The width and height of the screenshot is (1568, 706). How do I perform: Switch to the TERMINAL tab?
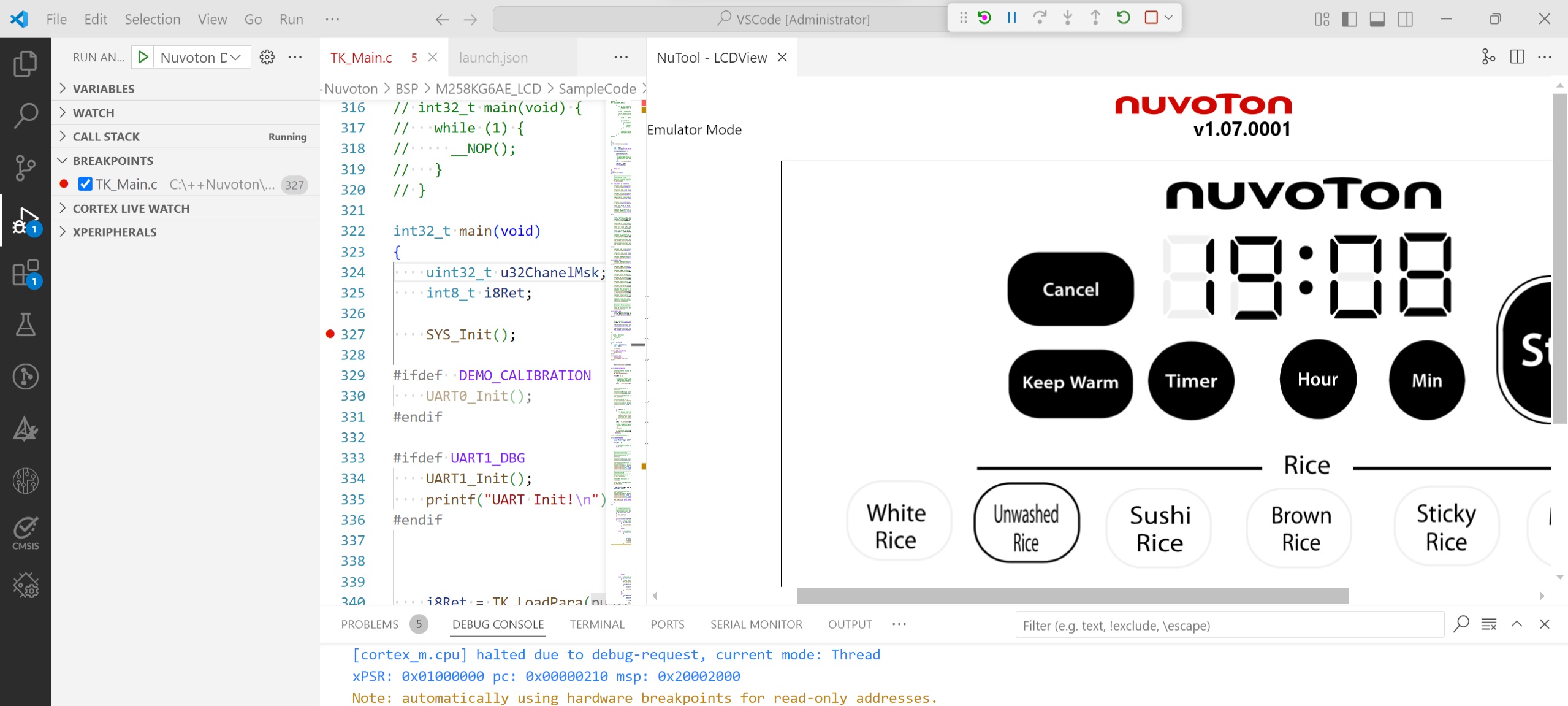coord(596,624)
